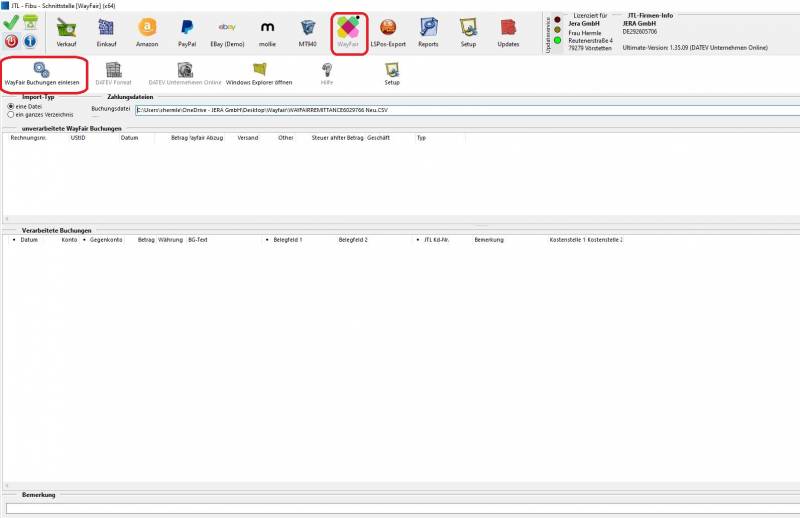Open the PayPal interface

click(x=187, y=32)
